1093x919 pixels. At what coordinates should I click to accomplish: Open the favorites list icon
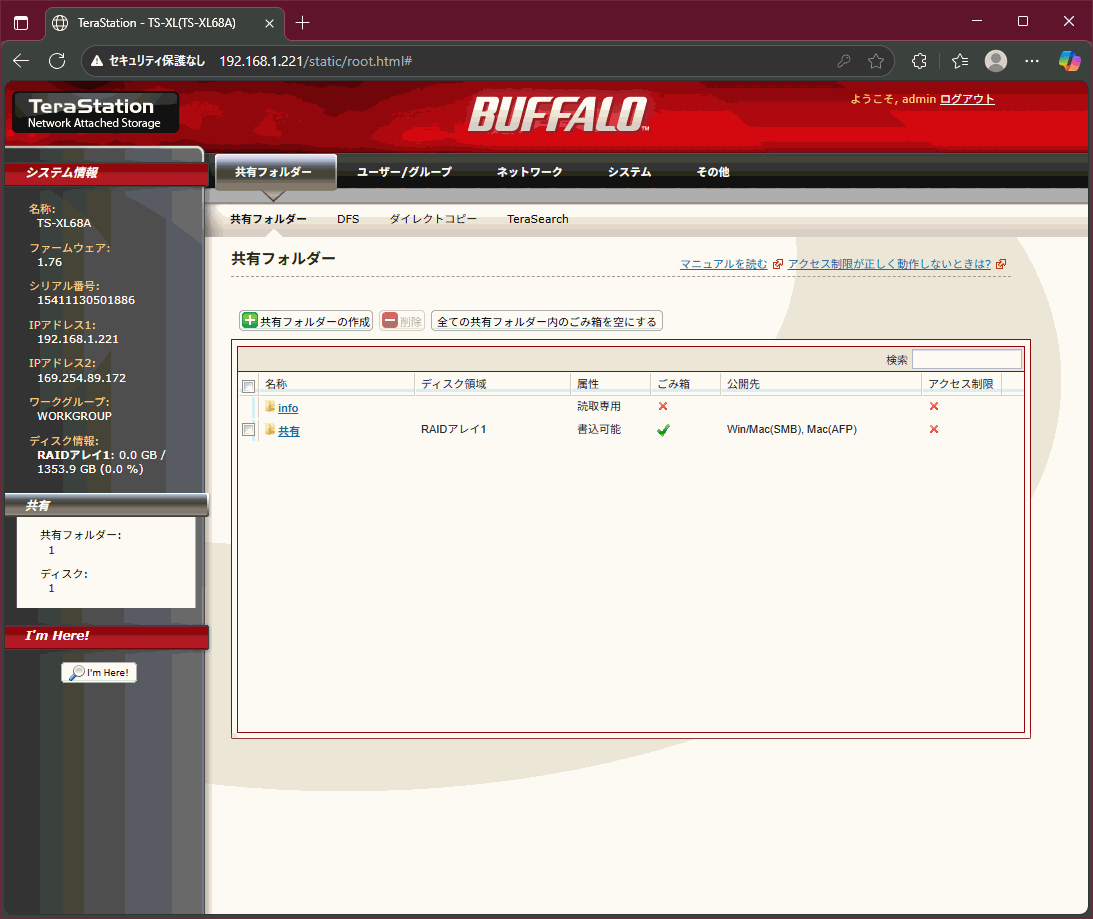pyautogui.click(x=960, y=61)
